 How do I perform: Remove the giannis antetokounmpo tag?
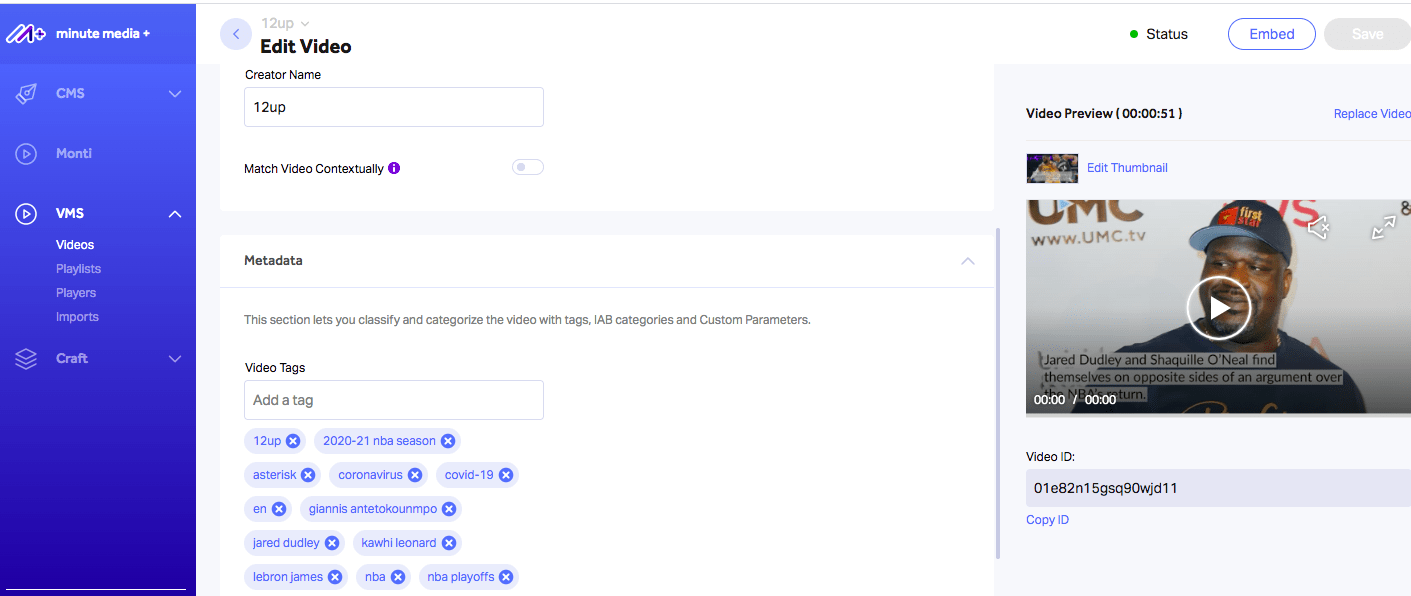pos(449,509)
